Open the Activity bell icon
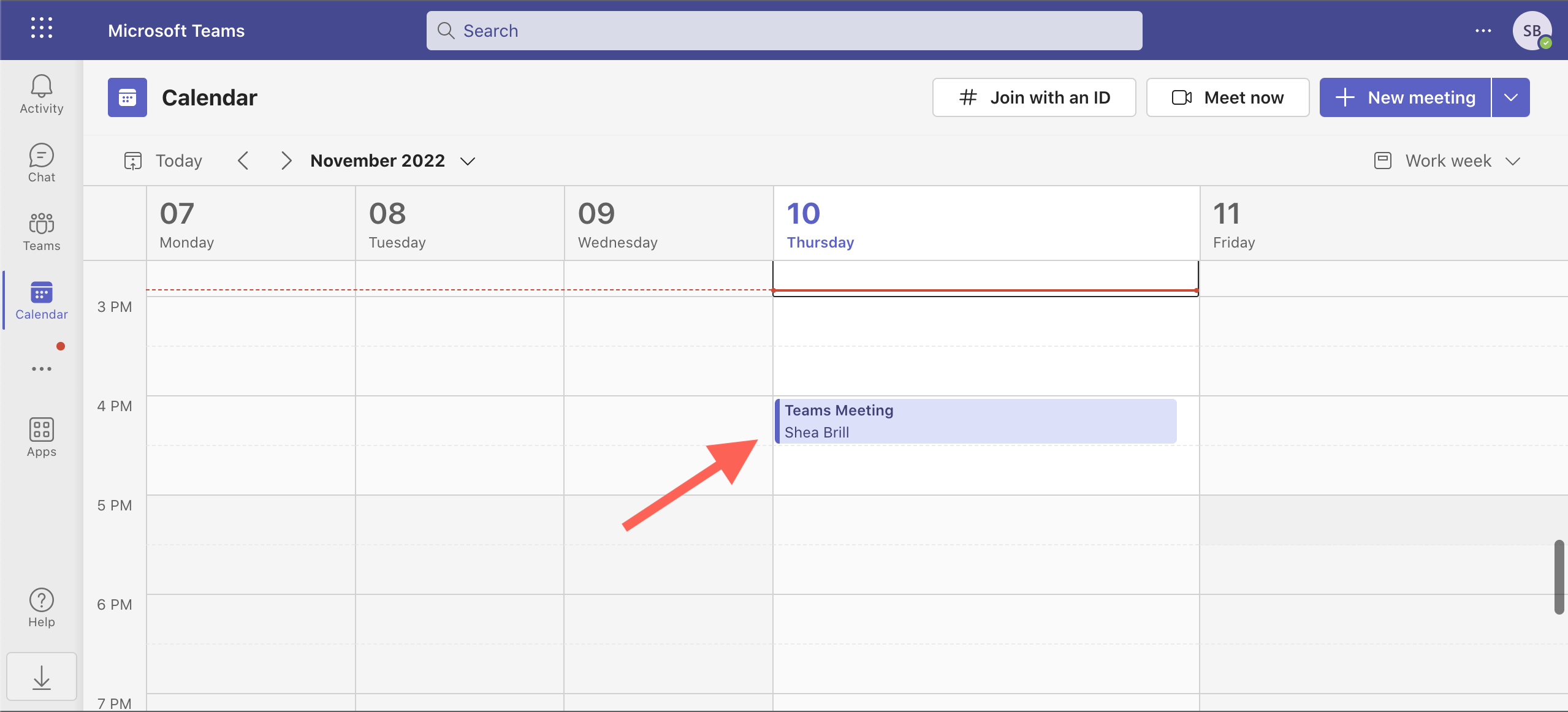 pos(42,94)
